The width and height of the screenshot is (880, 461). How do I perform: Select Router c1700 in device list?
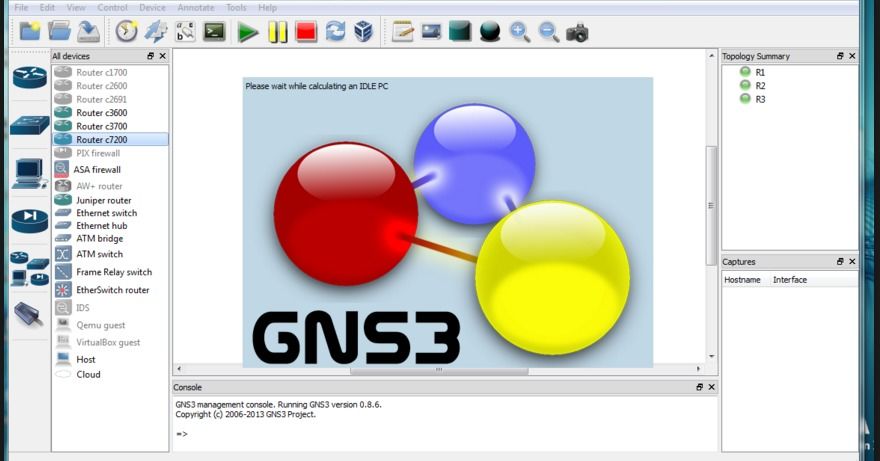click(x=111, y=72)
